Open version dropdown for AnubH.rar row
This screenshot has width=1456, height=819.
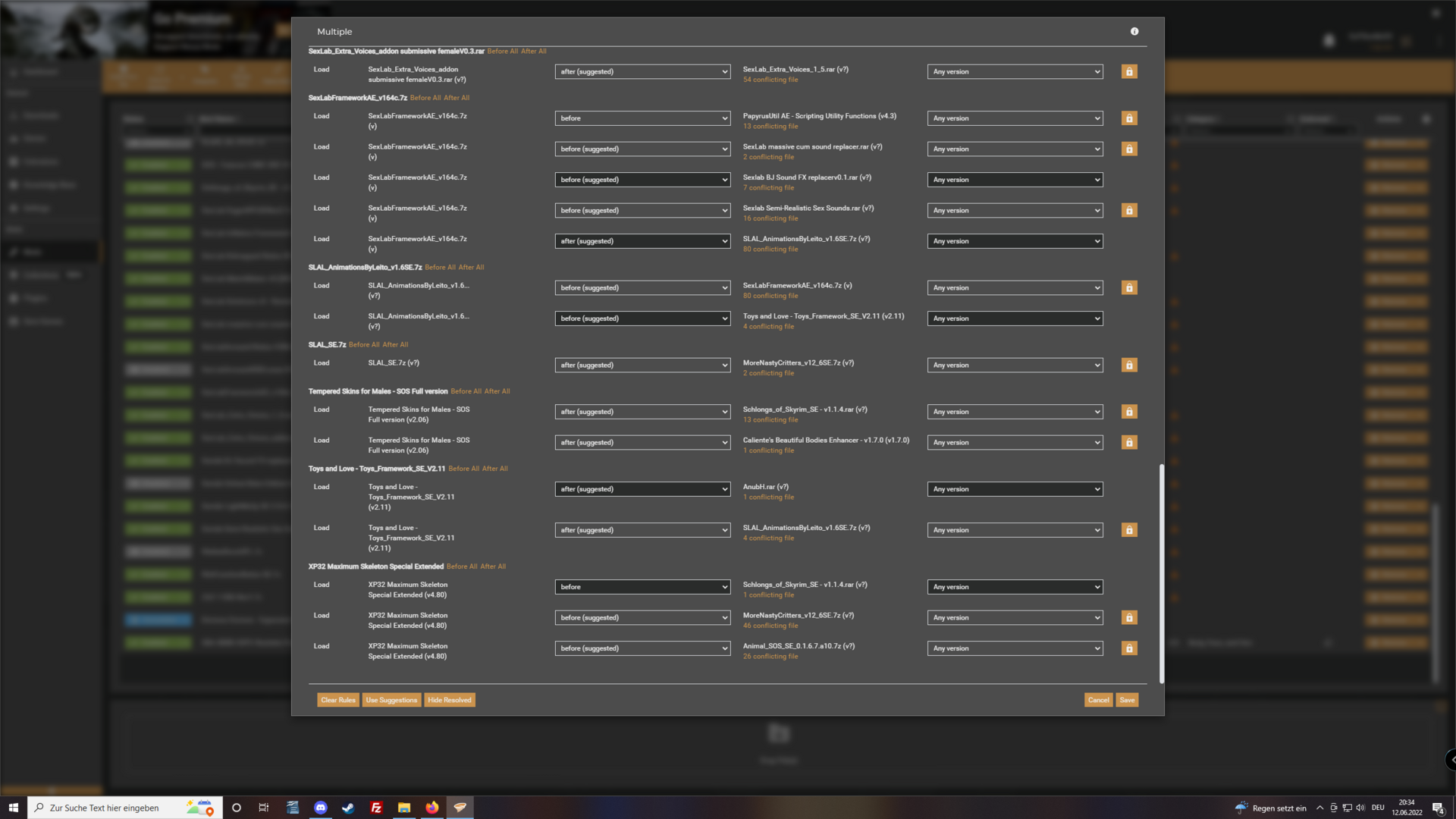(1015, 489)
